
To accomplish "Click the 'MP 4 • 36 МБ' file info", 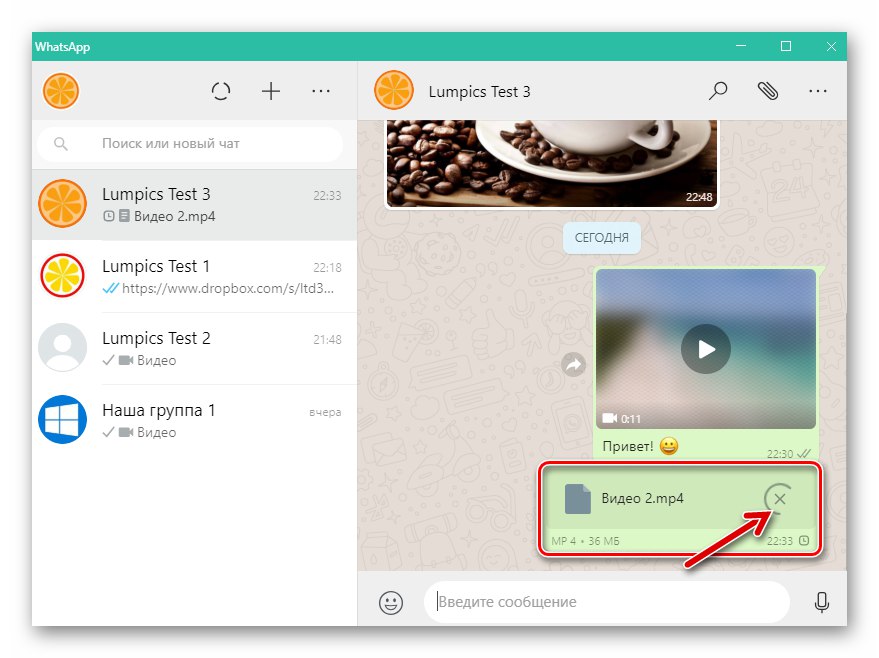I will point(585,541).
